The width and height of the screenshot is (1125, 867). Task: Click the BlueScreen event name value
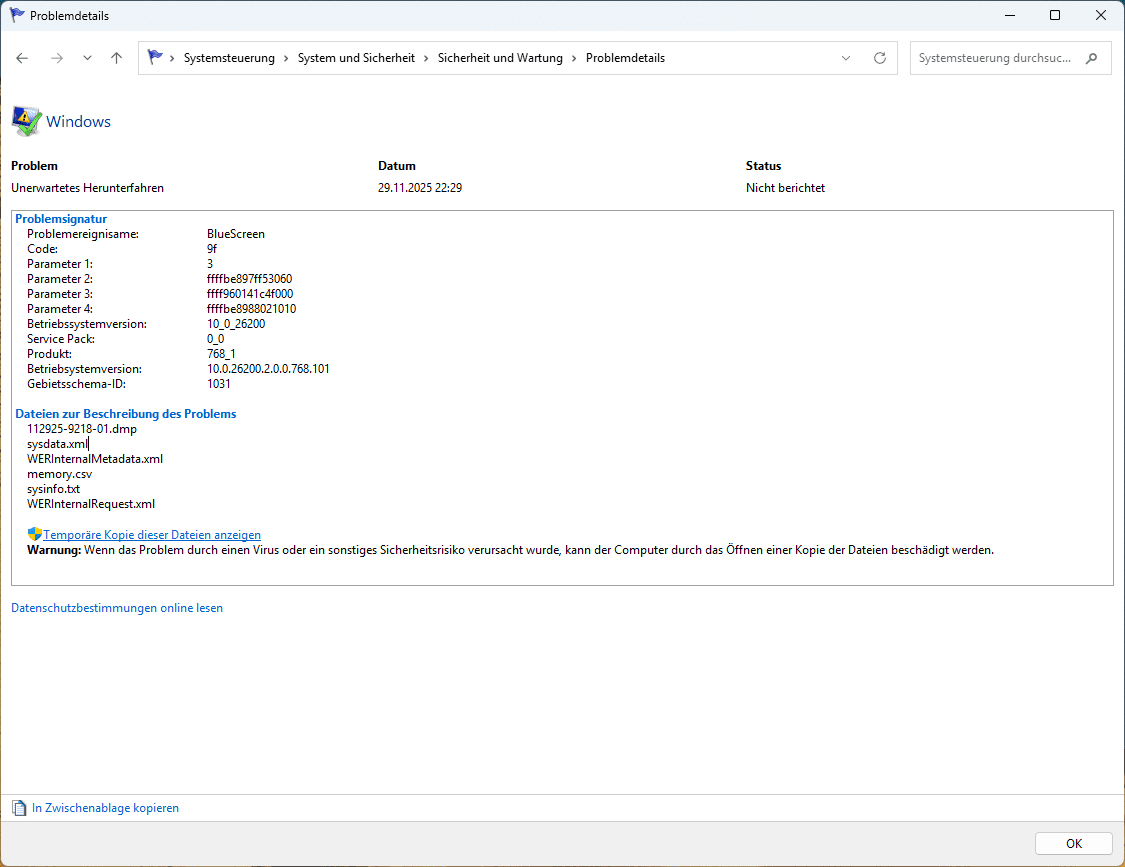coord(236,234)
